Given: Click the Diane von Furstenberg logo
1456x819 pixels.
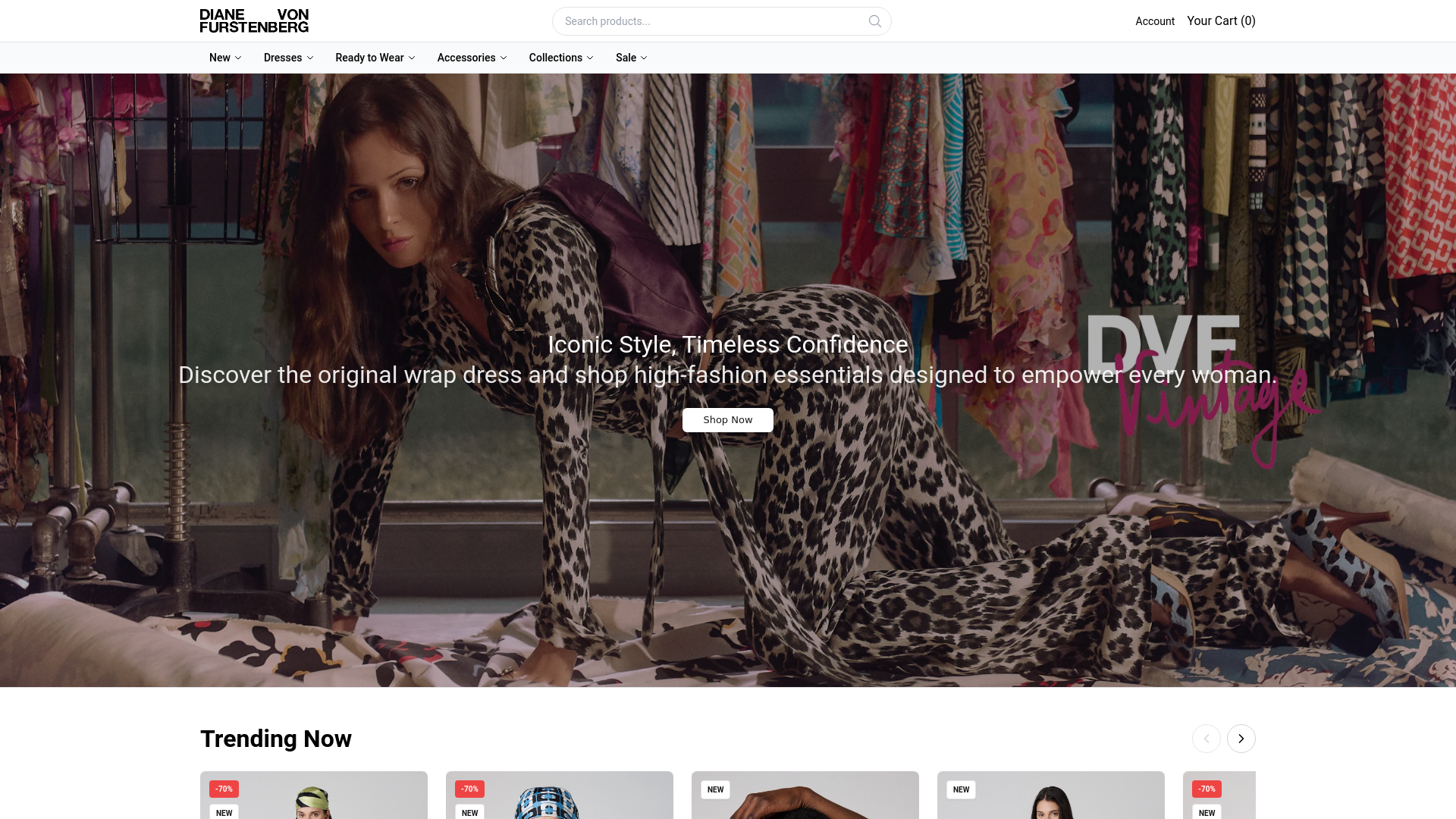Looking at the screenshot, I should (254, 21).
